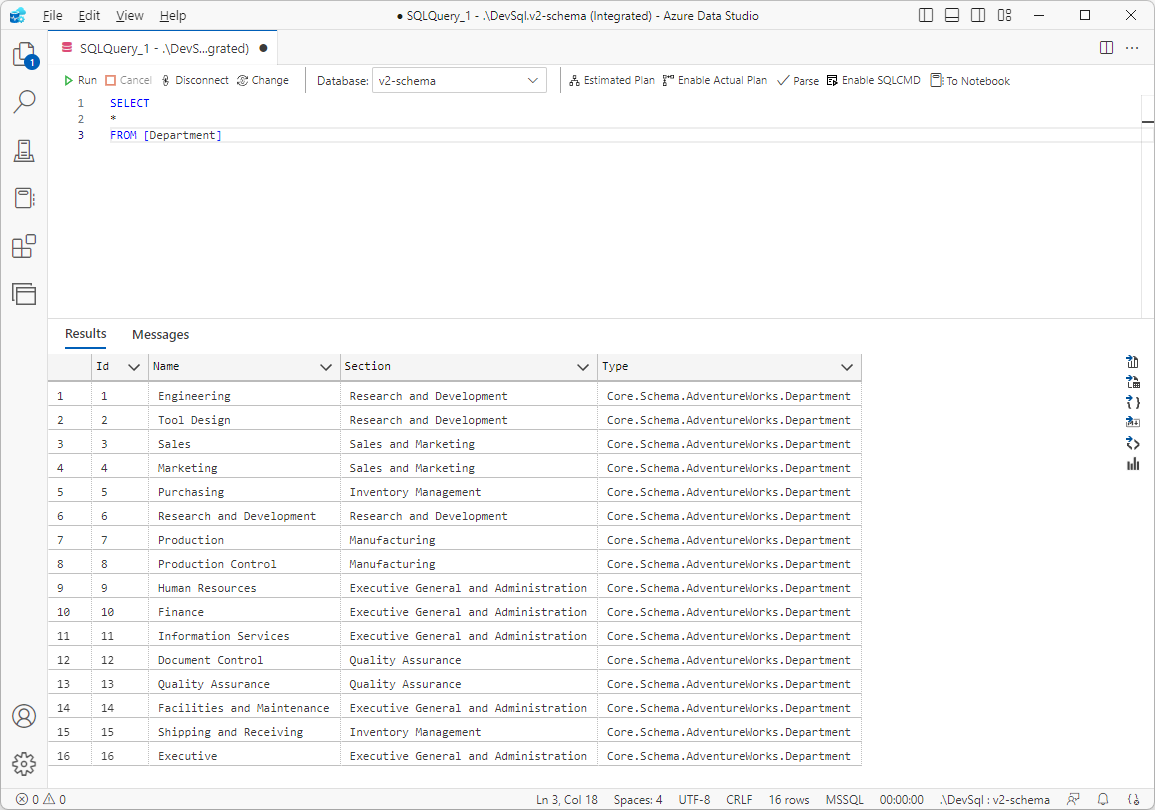Click the .\DevSql : v2-schema connection status
The width and height of the screenshot is (1155, 810).
point(994,800)
